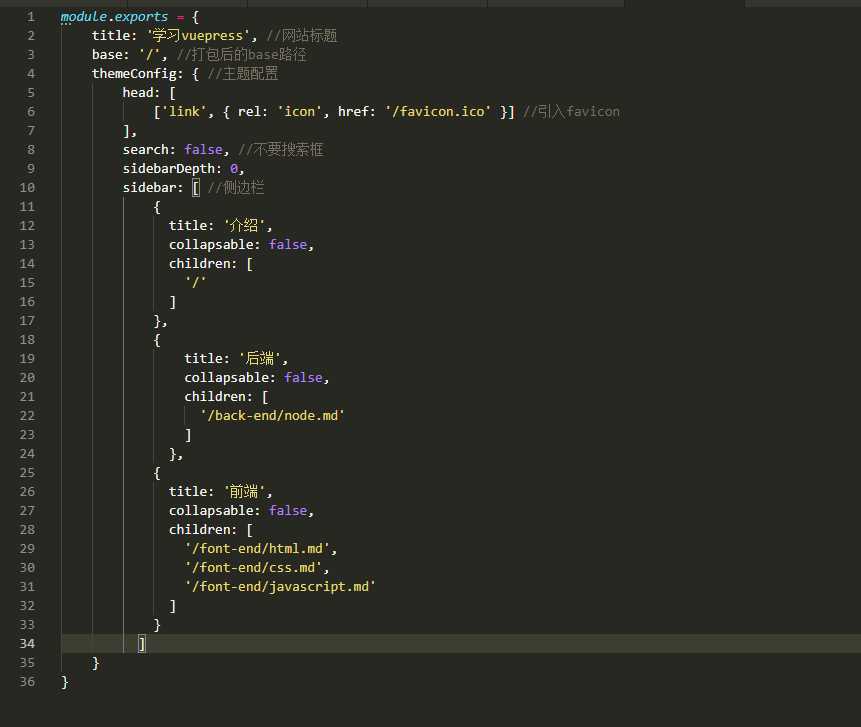Click the '学习vuepress' title string
This screenshot has height=727, width=861.
click(x=198, y=36)
